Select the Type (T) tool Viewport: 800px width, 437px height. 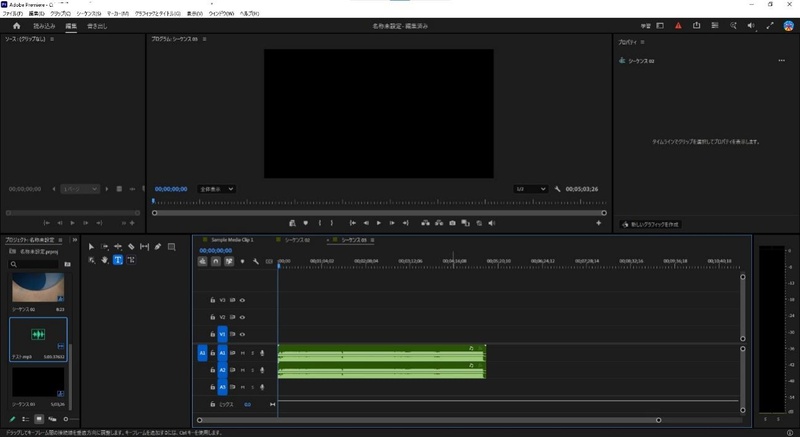[x=118, y=260]
